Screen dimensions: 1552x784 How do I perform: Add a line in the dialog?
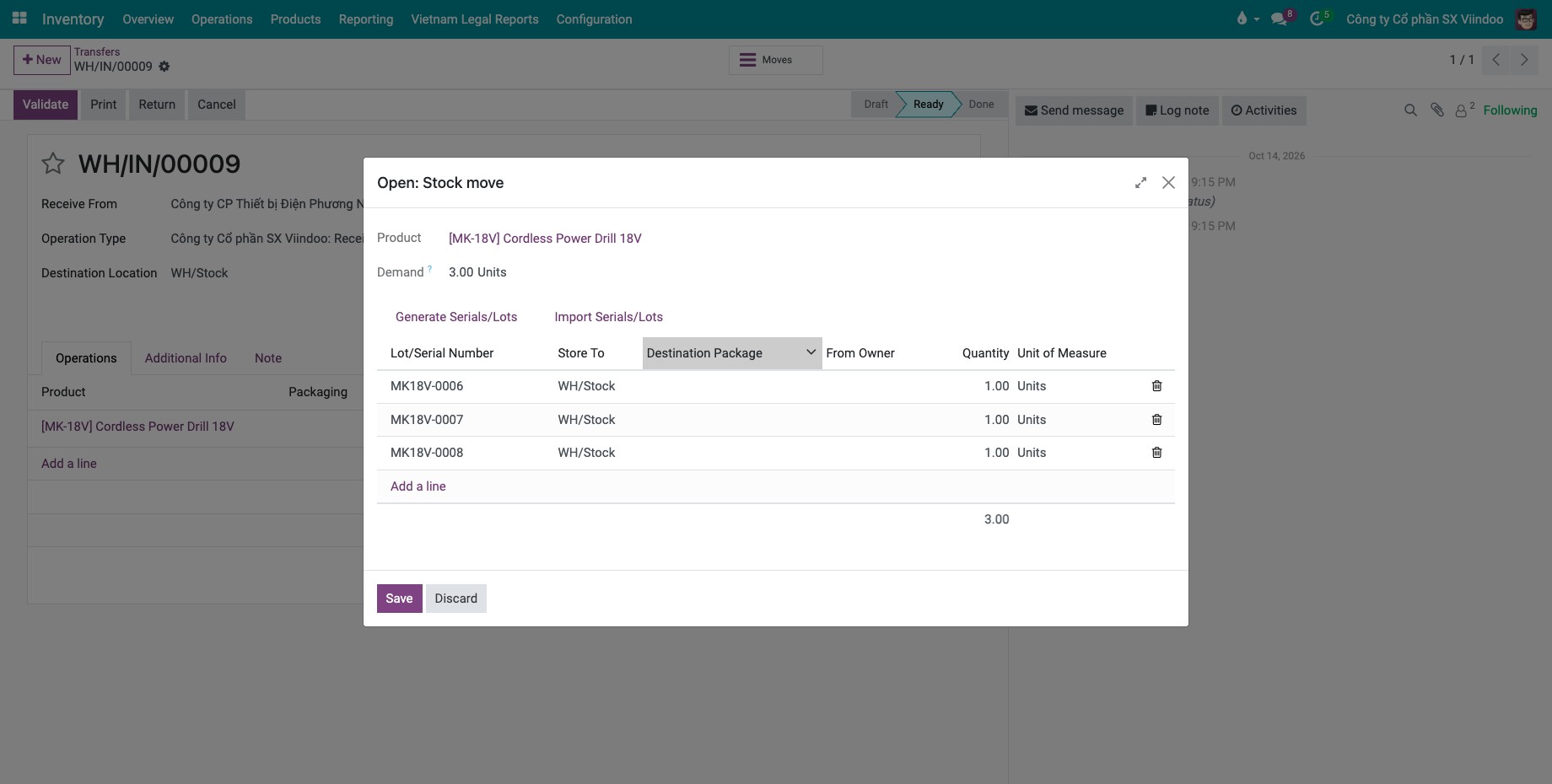click(418, 486)
